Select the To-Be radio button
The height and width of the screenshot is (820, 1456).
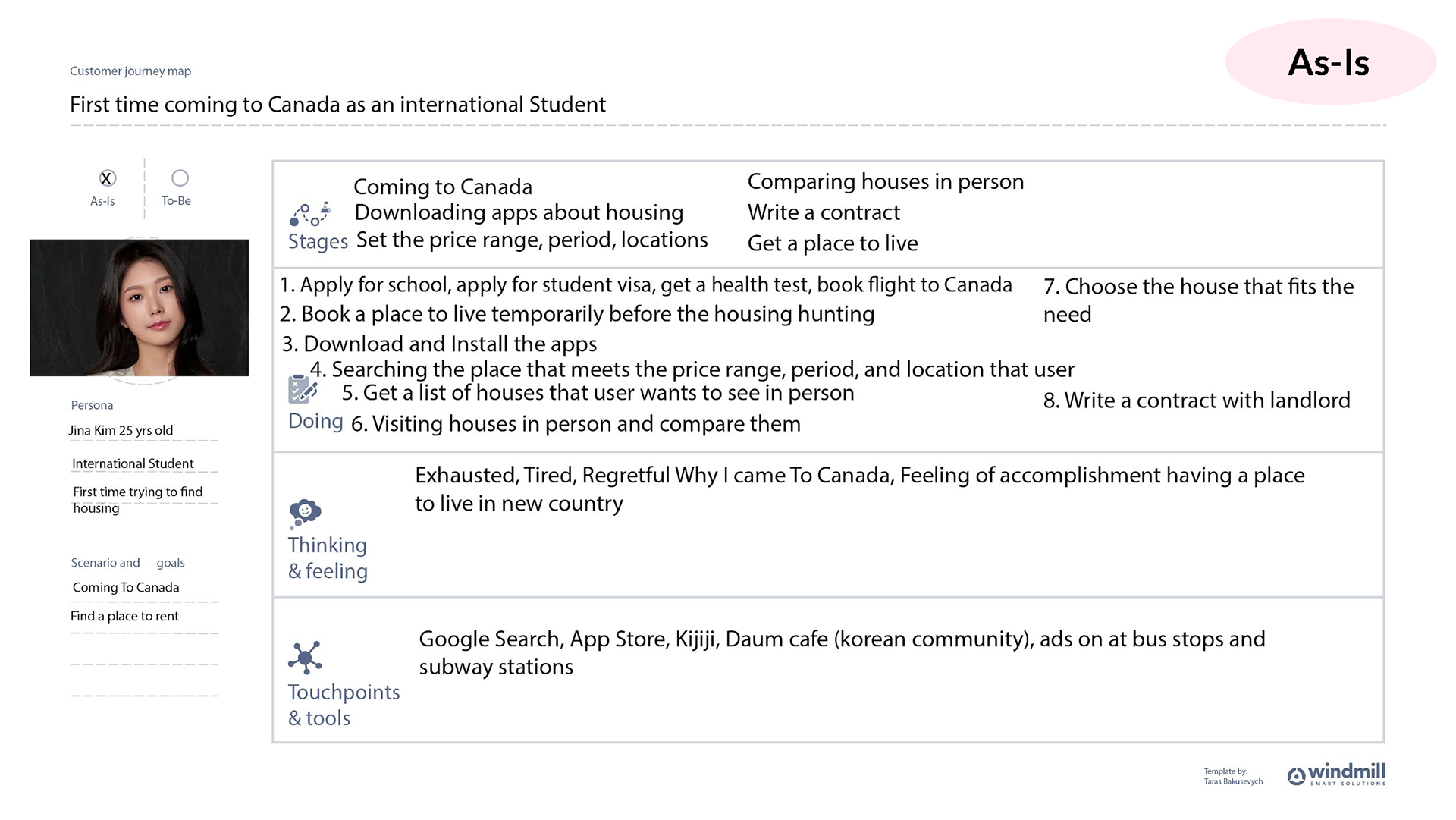tap(180, 178)
